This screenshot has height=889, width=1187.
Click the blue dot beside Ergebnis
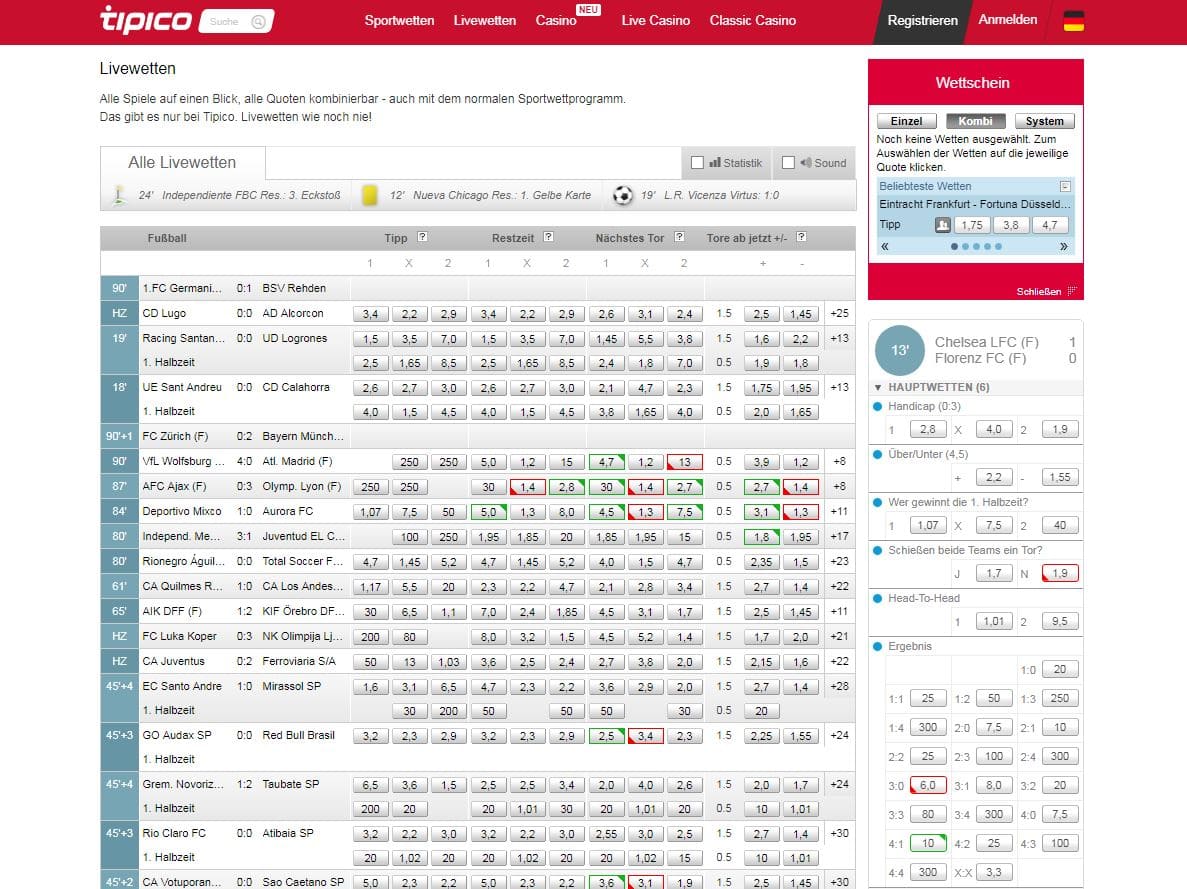[878, 647]
